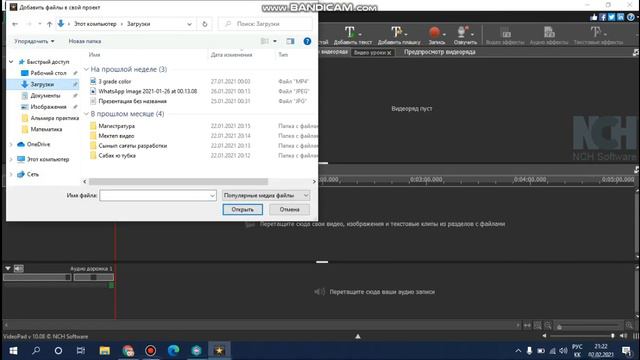
Task: Open File Explorer from taskbar
Action: click(x=104, y=351)
